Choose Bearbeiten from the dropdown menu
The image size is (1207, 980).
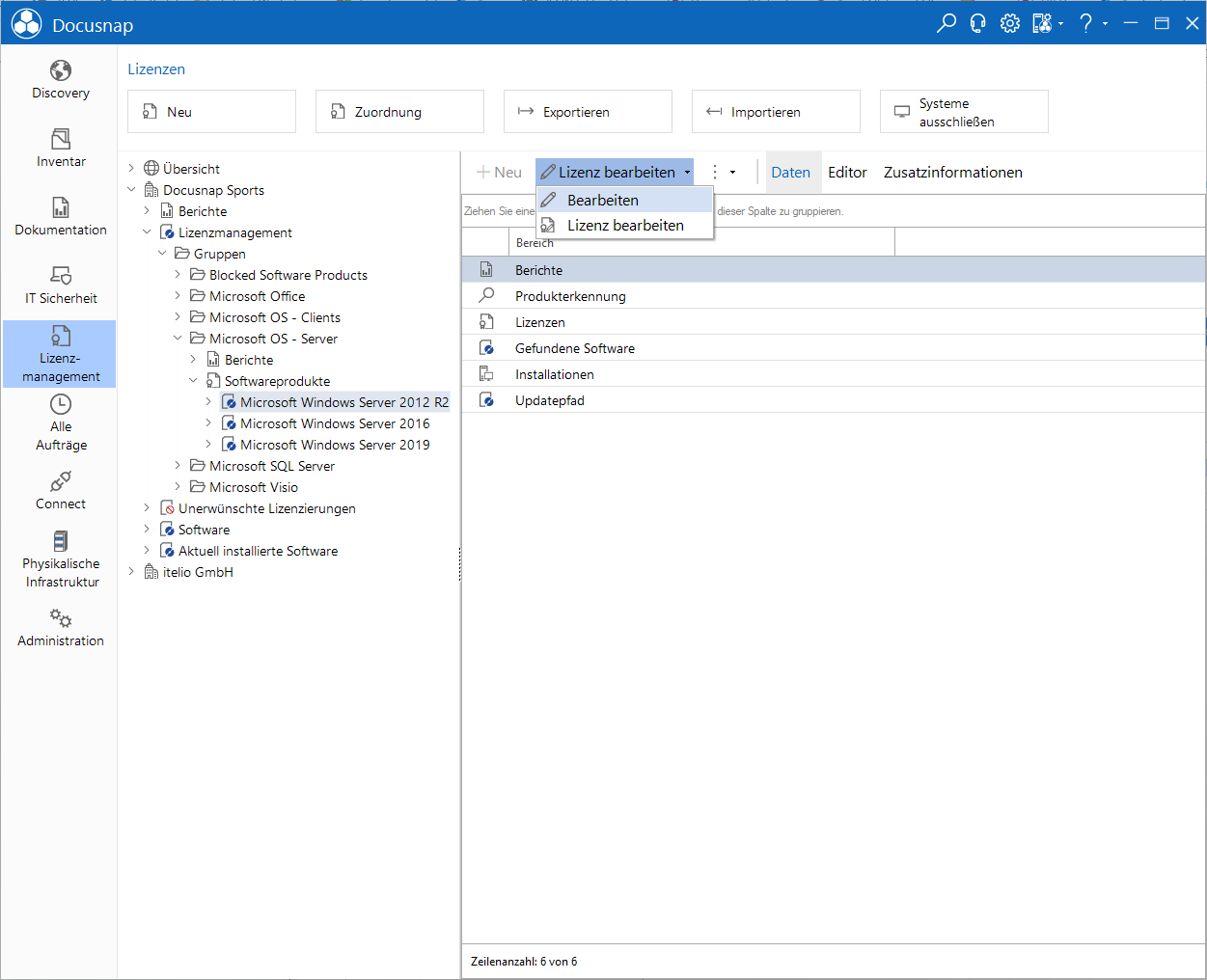coord(625,200)
